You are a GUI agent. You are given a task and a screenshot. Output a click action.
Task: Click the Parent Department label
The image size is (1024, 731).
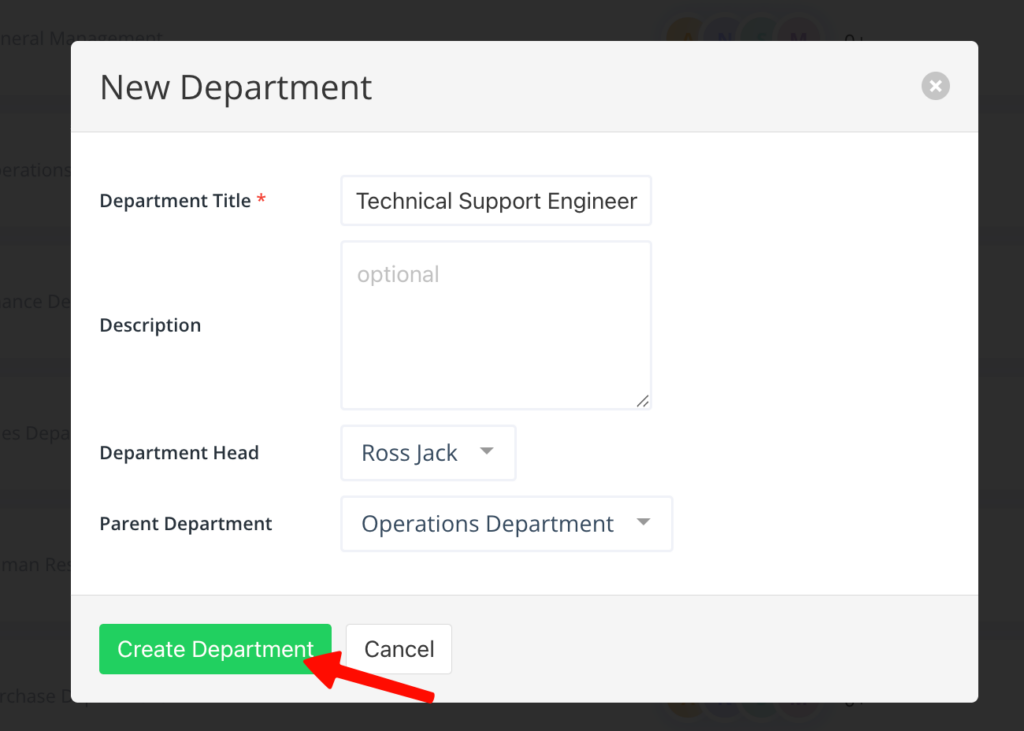coord(186,524)
